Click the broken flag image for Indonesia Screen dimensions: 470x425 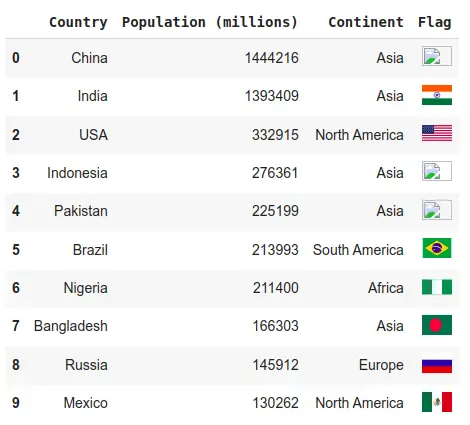(437, 171)
